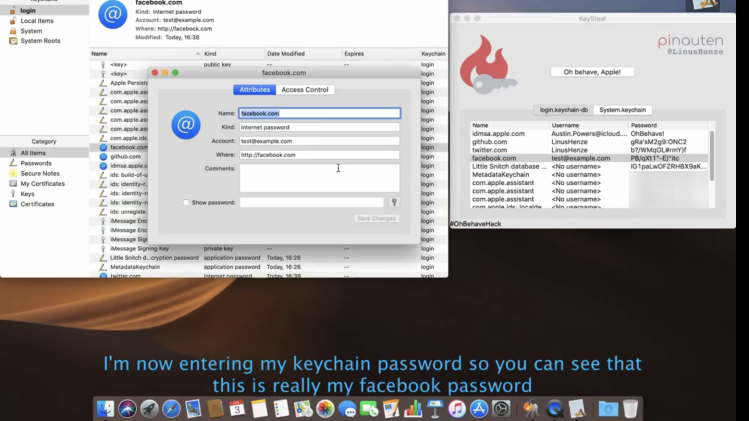Choose the Keys category

coord(27,194)
